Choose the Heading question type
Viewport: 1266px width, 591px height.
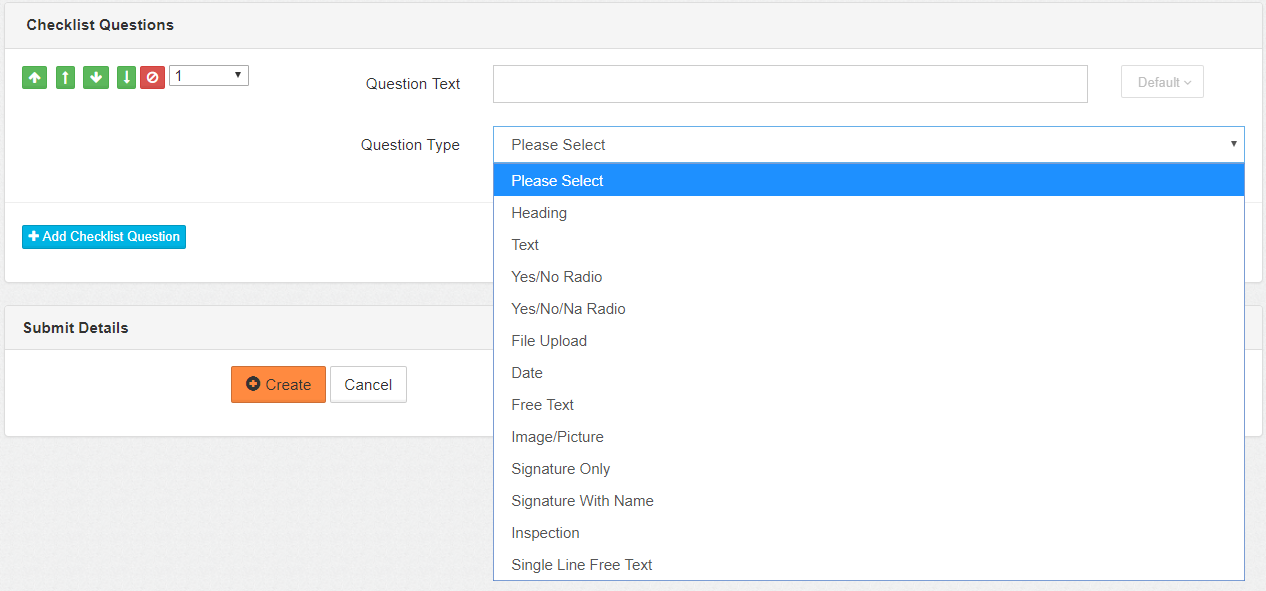(539, 213)
